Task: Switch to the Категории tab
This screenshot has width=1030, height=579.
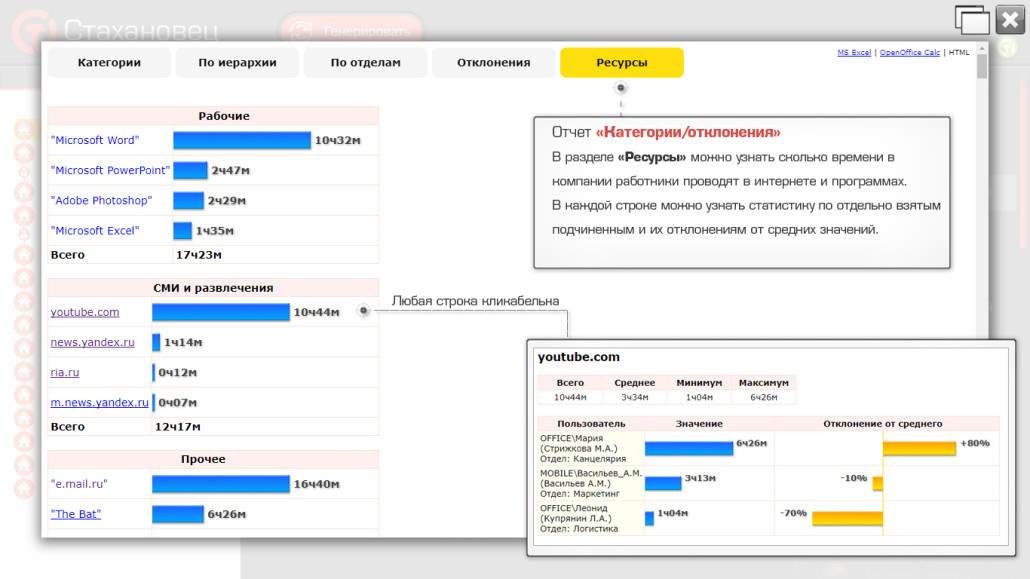Action: coord(109,62)
